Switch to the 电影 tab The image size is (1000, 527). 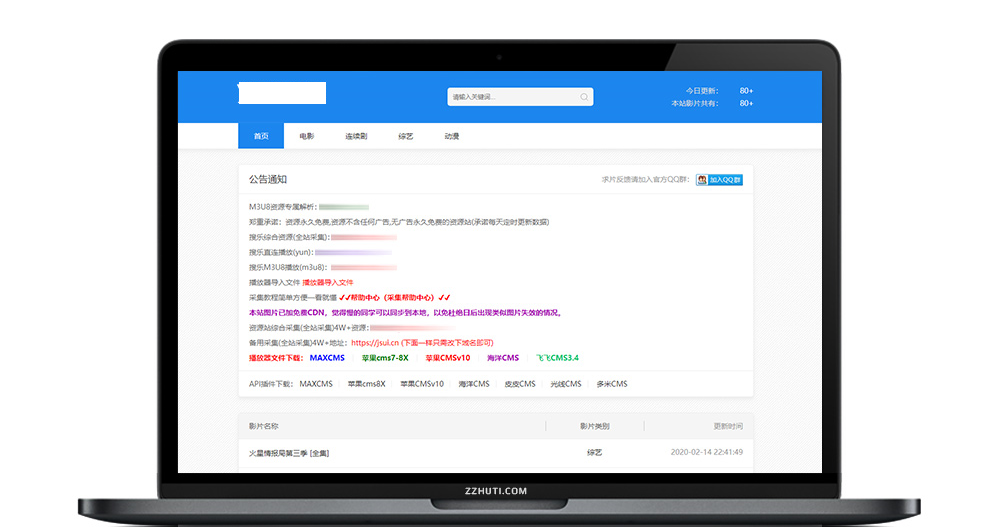[307, 136]
